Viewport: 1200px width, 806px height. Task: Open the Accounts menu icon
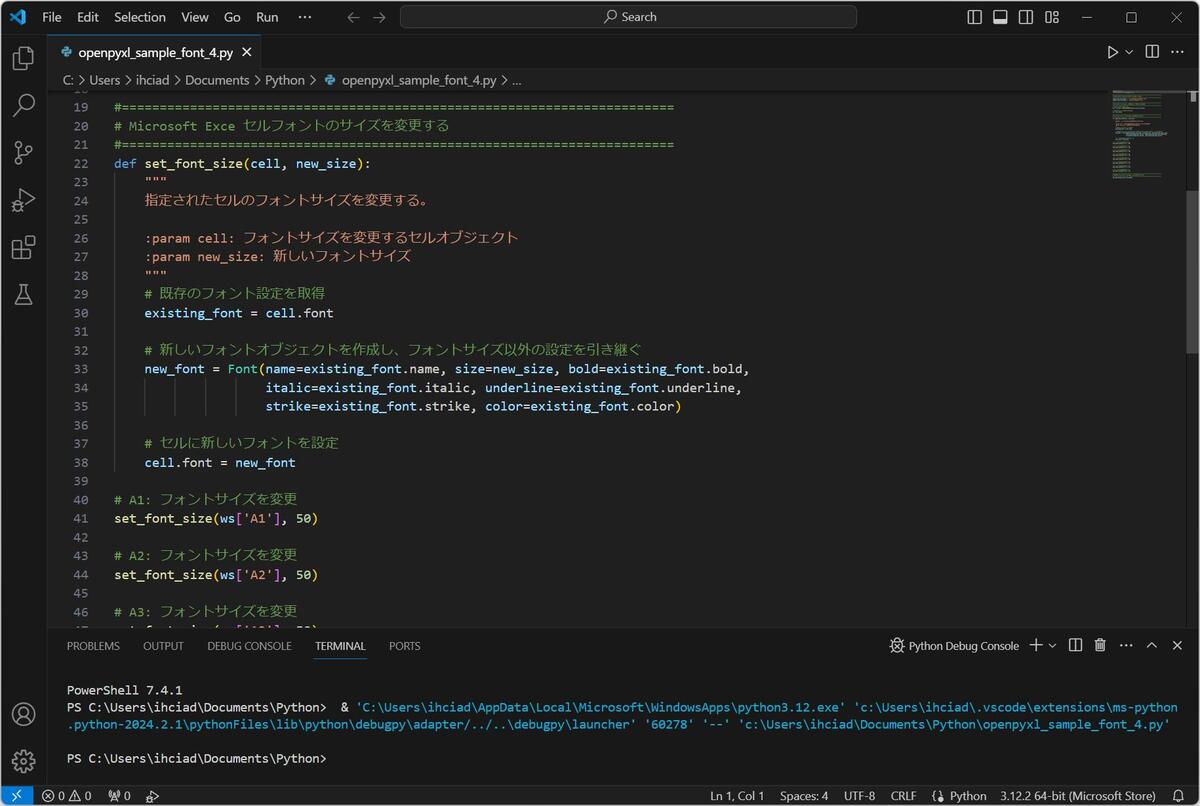(23, 714)
